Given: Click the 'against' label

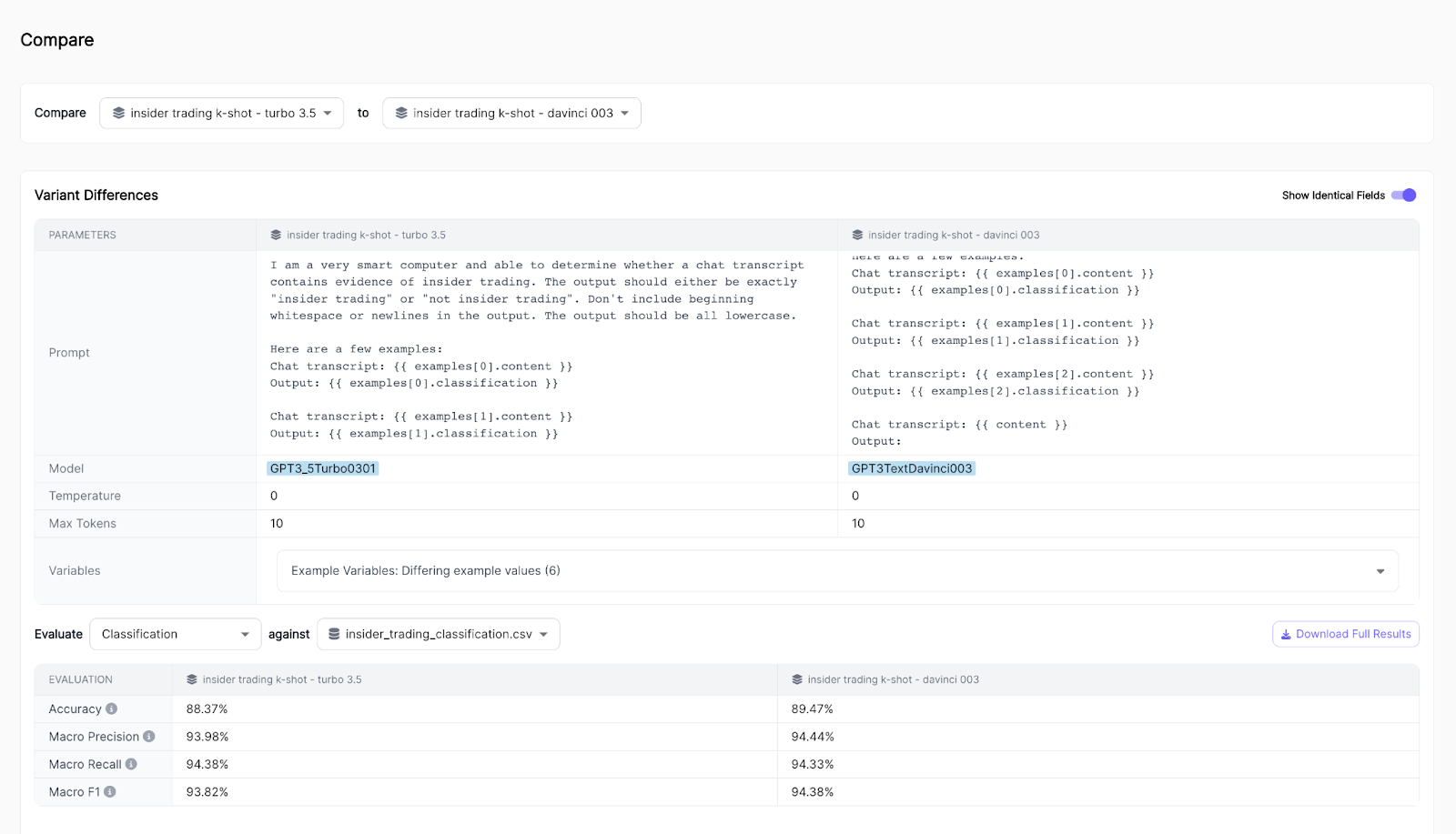Looking at the screenshot, I should coord(289,635).
